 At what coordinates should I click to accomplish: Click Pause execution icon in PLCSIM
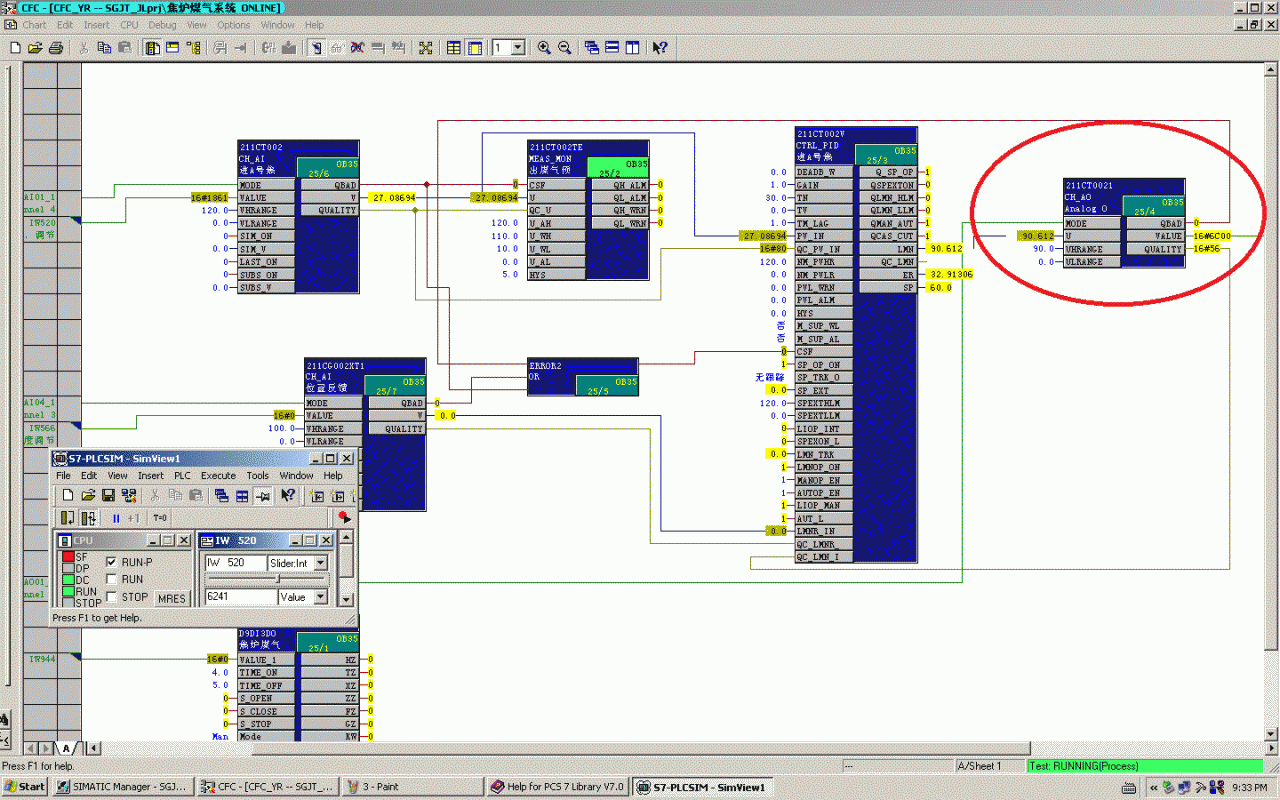tap(115, 518)
